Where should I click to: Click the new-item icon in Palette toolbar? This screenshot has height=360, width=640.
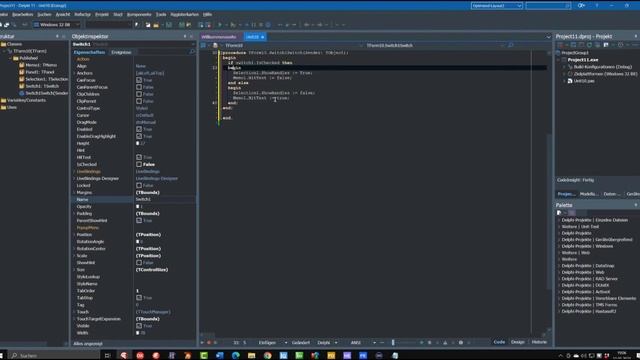(x=559, y=213)
